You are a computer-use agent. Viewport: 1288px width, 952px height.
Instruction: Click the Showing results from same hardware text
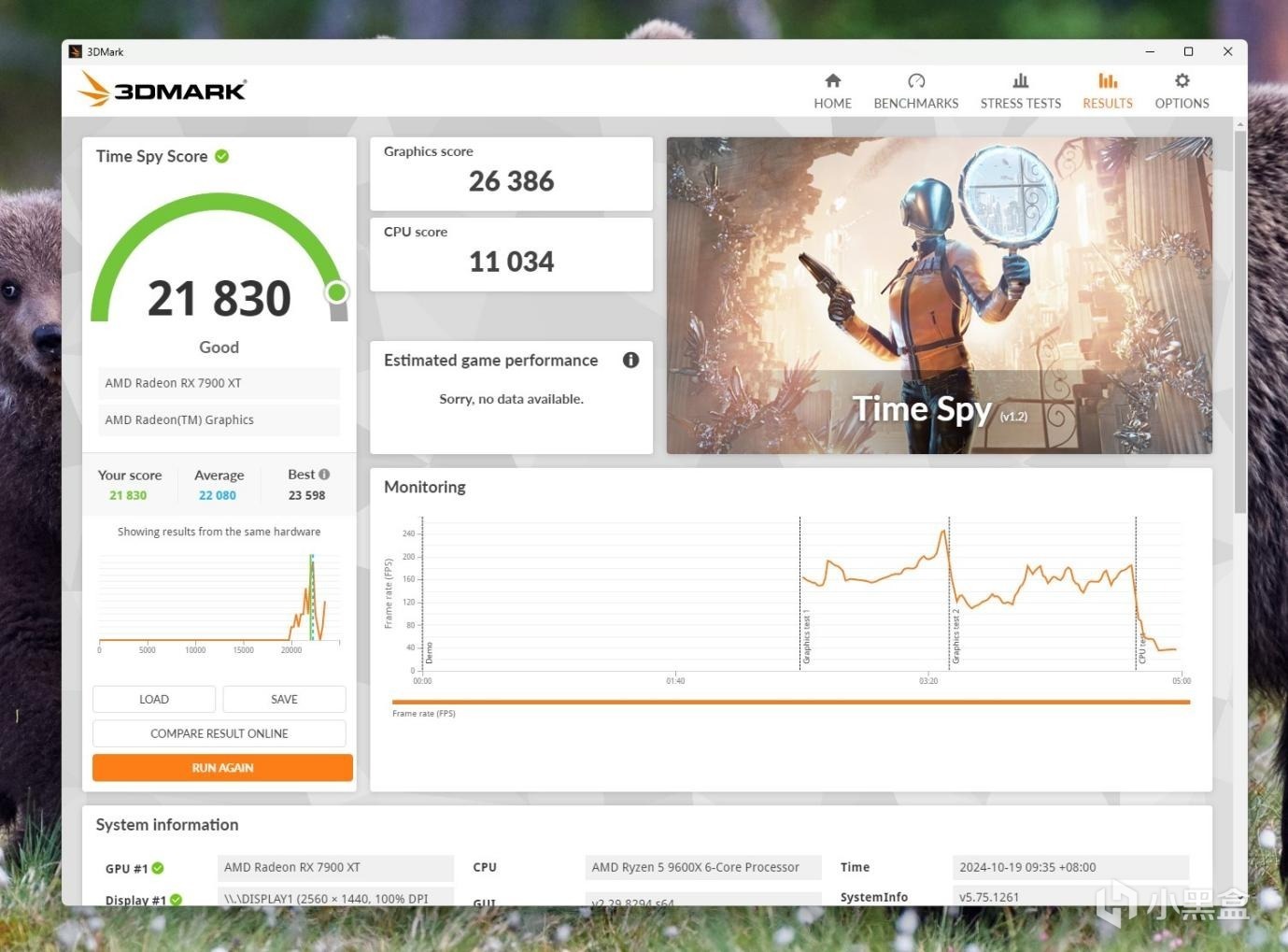point(219,532)
